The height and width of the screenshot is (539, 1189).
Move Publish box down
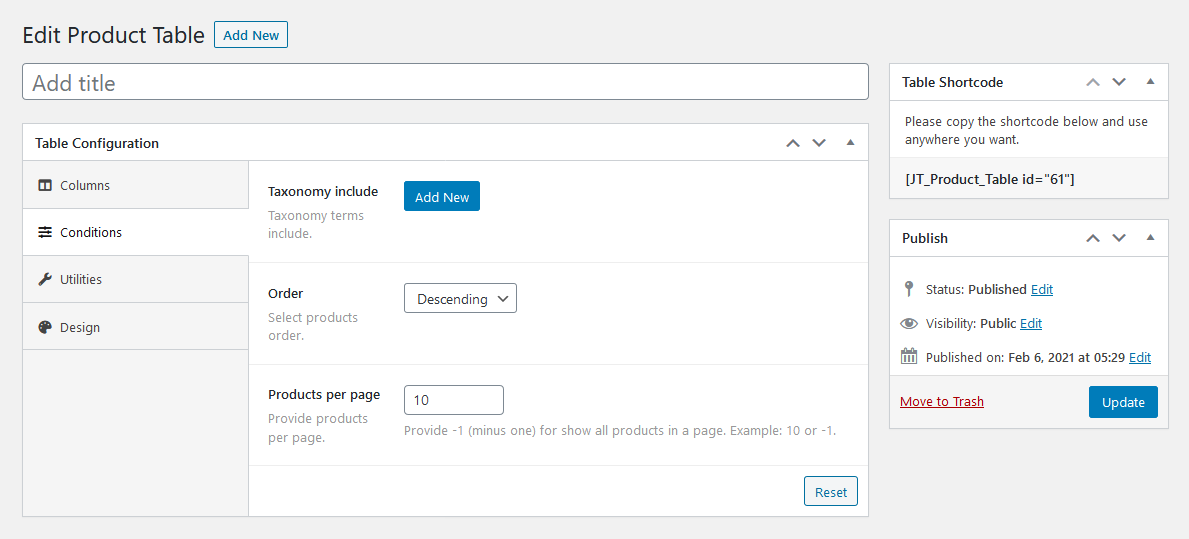tap(1119, 238)
